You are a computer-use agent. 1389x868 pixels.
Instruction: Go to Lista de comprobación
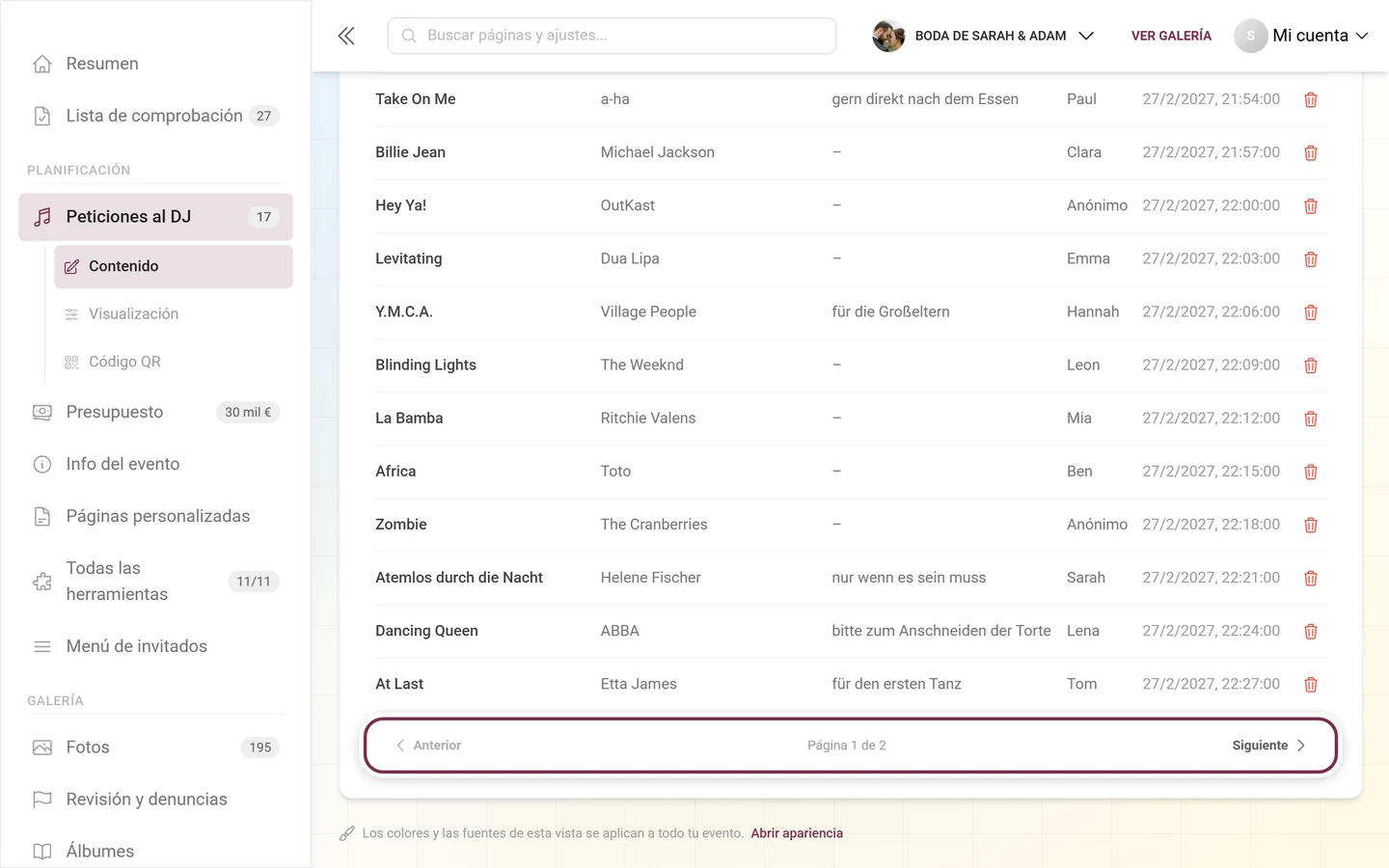[x=155, y=116]
